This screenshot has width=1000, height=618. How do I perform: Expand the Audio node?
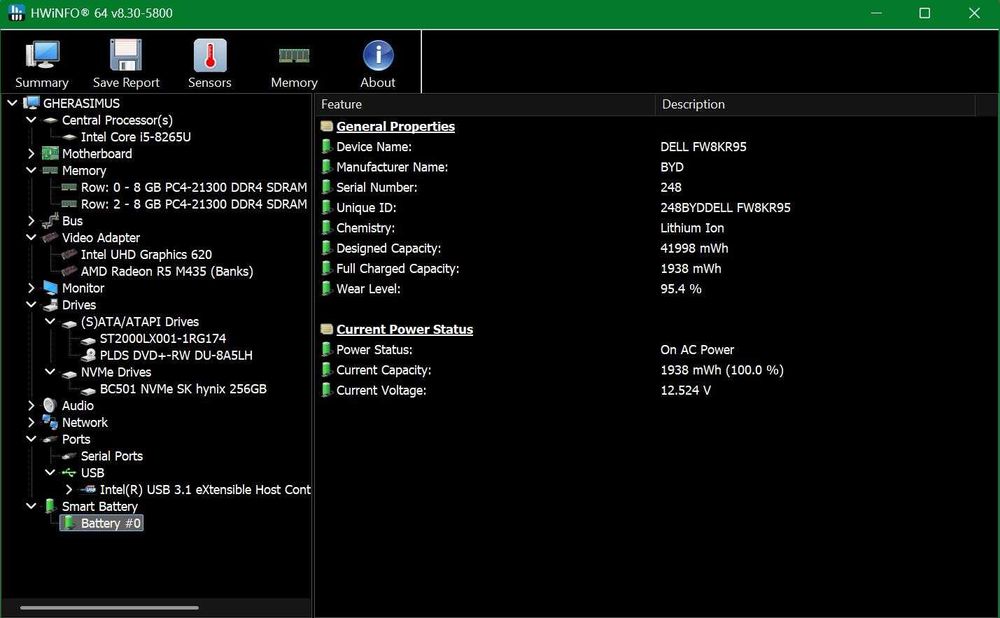point(31,405)
